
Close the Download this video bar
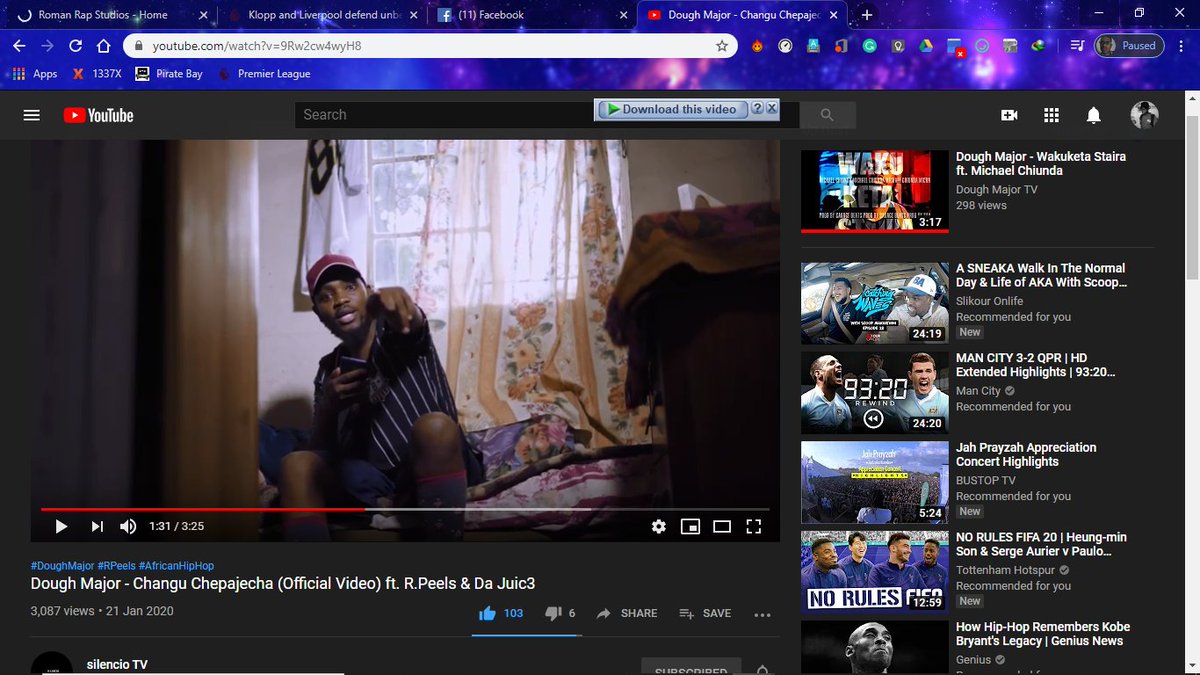[772, 109]
